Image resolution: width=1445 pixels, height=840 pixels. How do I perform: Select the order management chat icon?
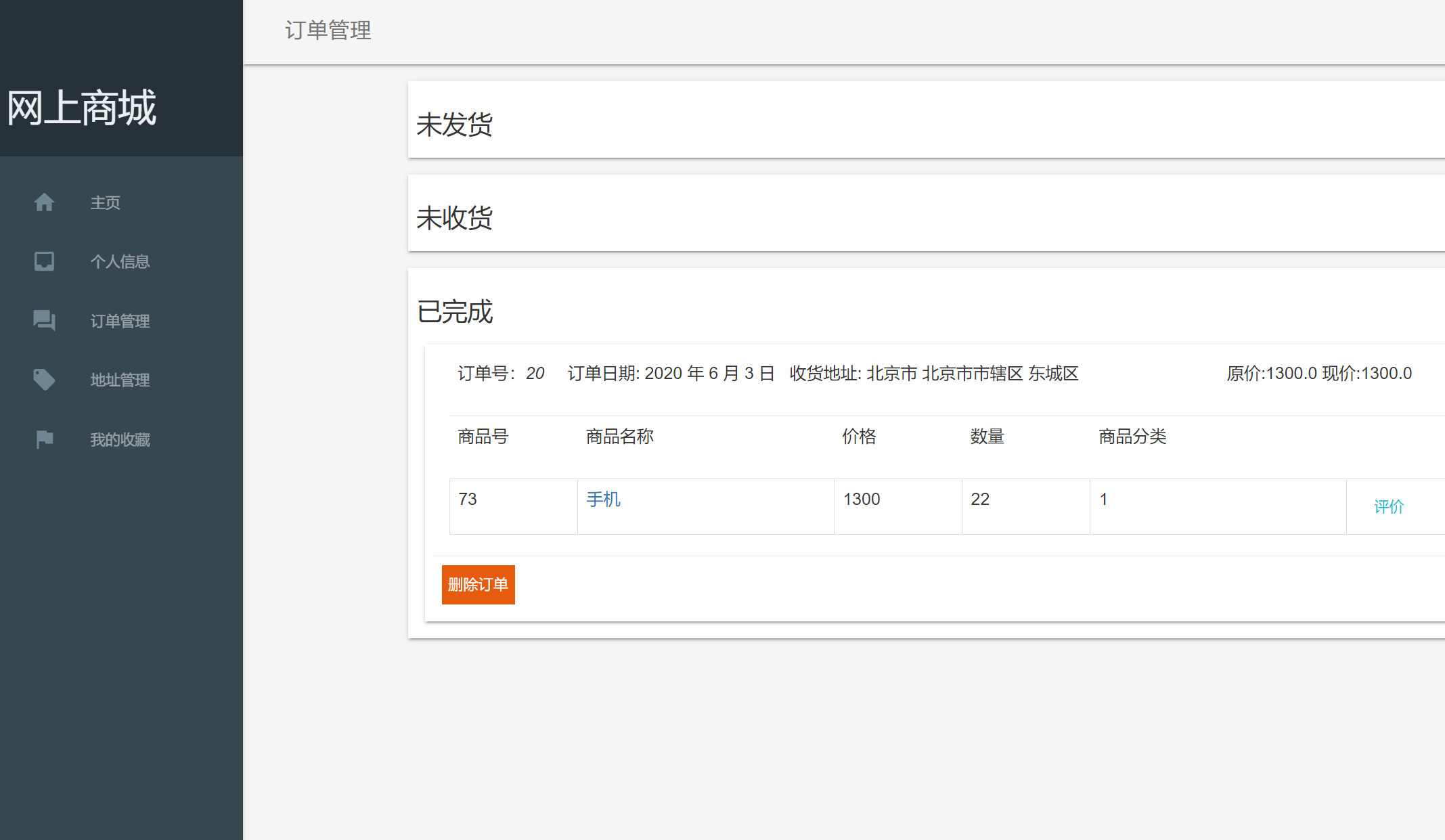pos(44,321)
